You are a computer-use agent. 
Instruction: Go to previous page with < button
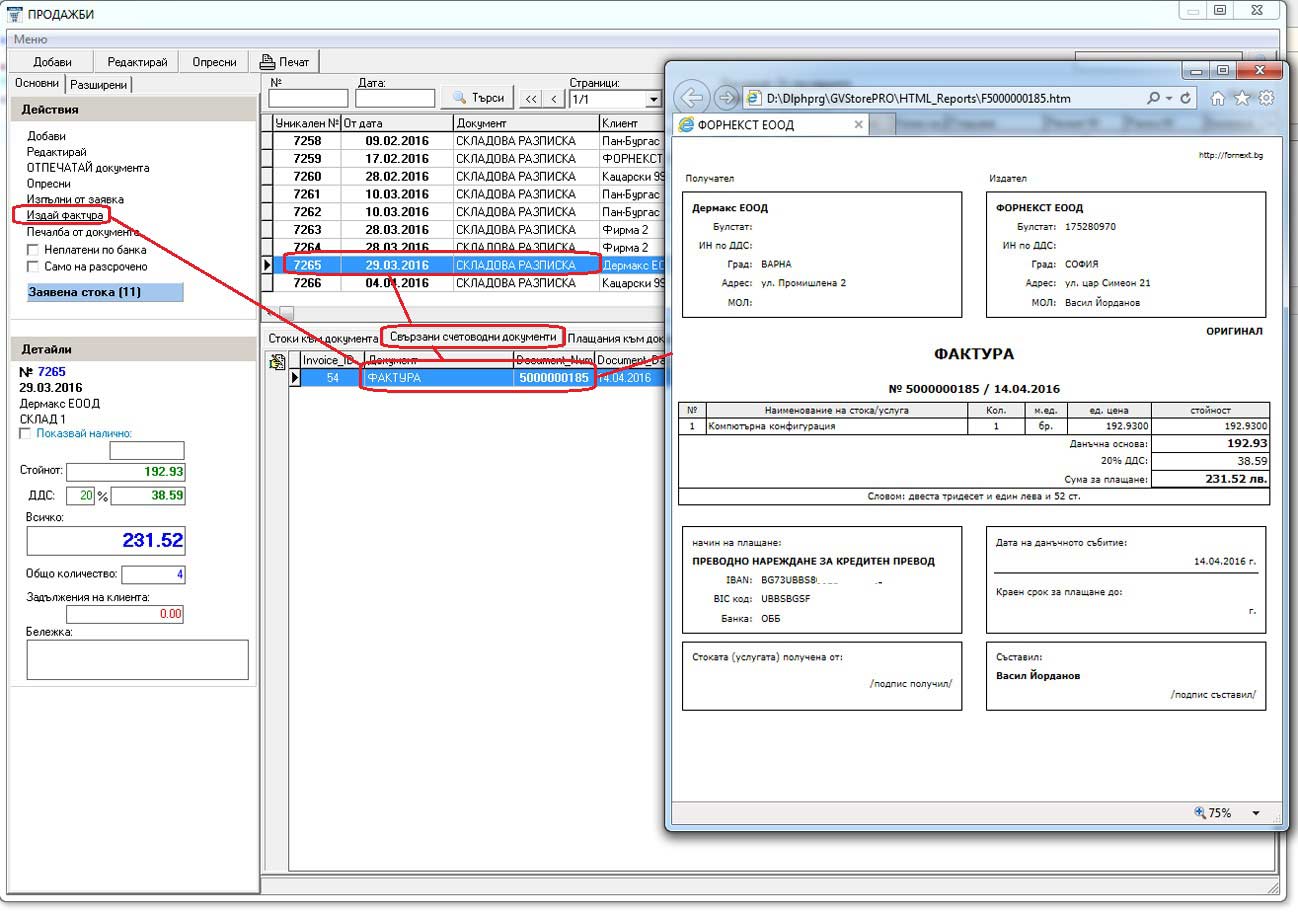pos(553,99)
